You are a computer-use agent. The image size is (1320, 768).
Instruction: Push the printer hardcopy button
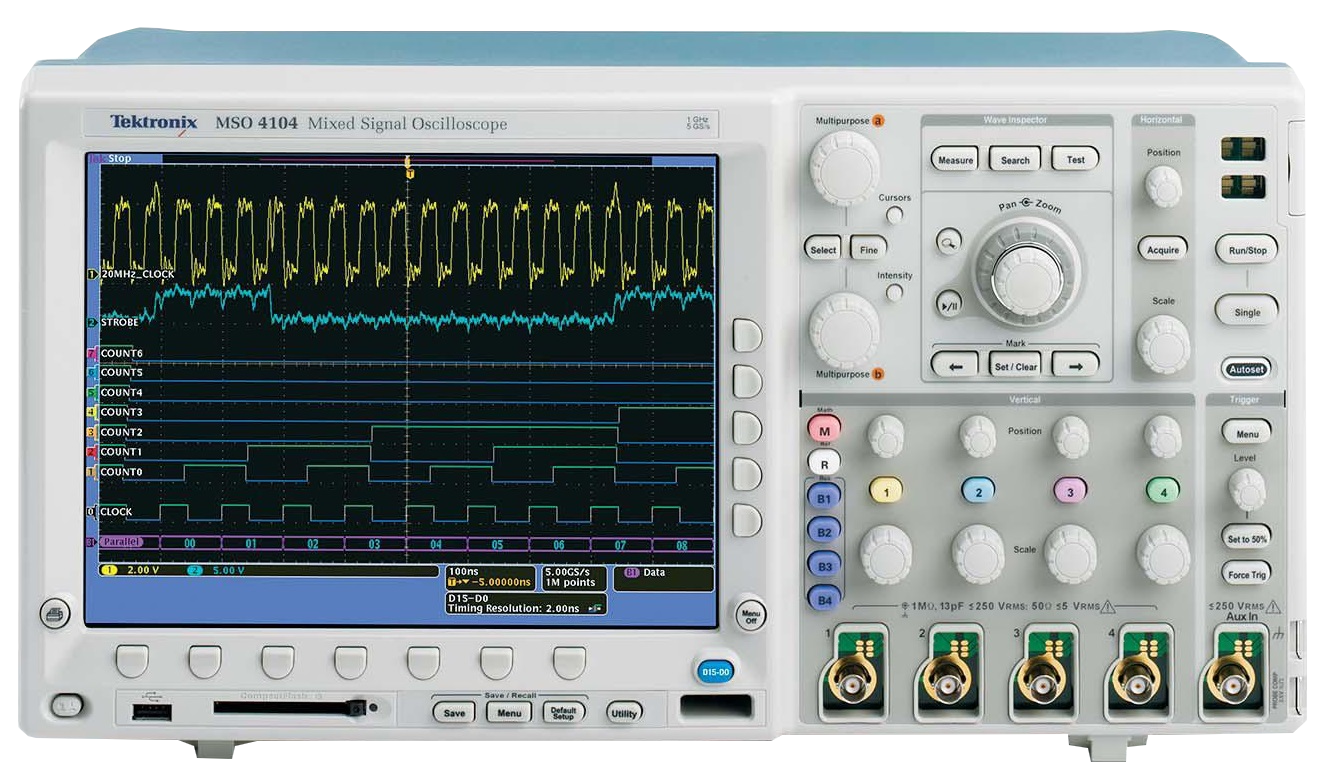coord(56,612)
